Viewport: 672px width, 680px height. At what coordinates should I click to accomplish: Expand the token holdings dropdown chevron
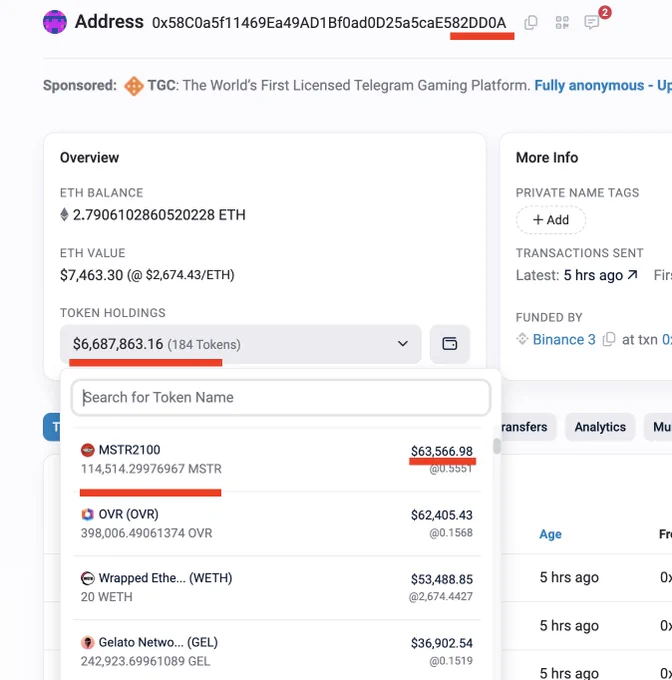[x=403, y=344]
